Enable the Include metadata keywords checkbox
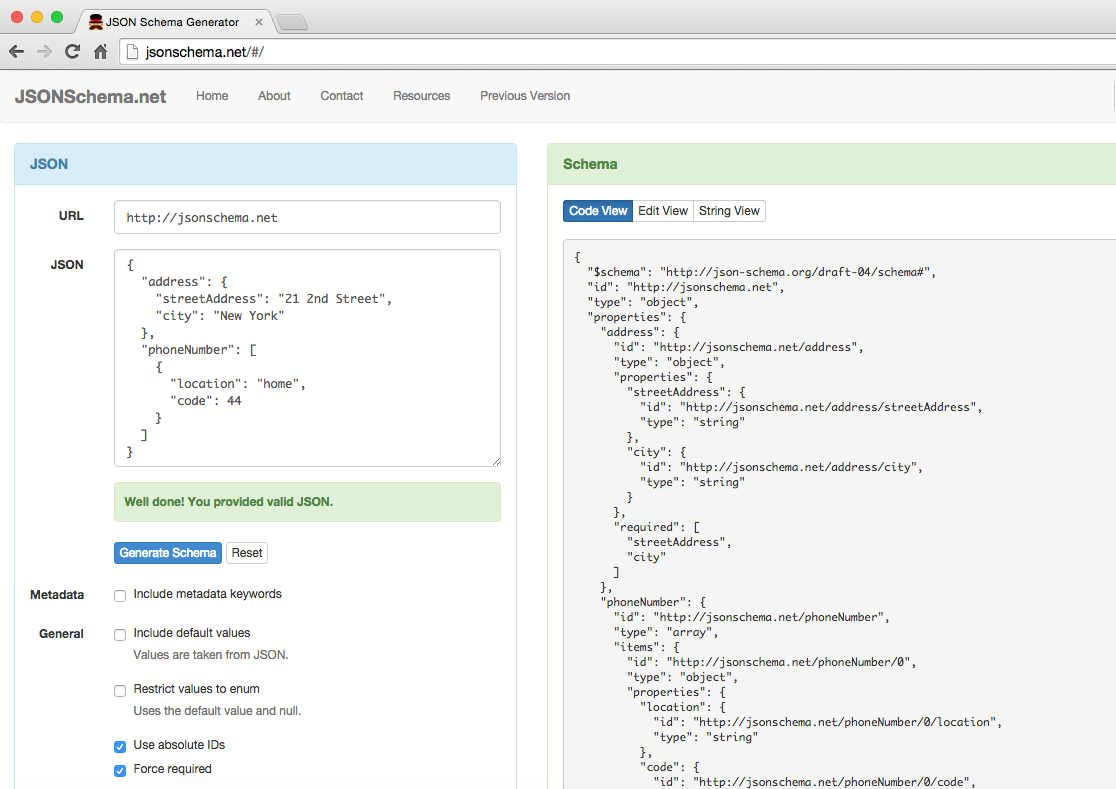Image resolution: width=1116 pixels, height=789 pixels. [120, 595]
